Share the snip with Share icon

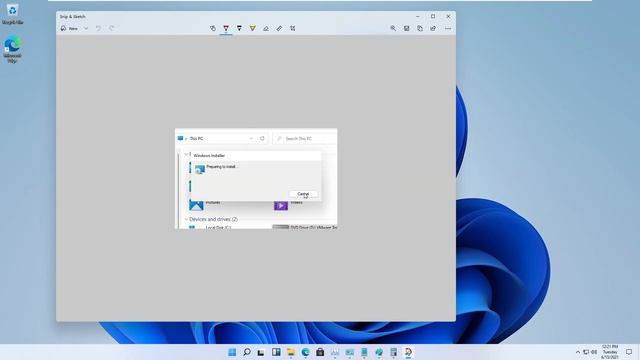tap(433, 28)
